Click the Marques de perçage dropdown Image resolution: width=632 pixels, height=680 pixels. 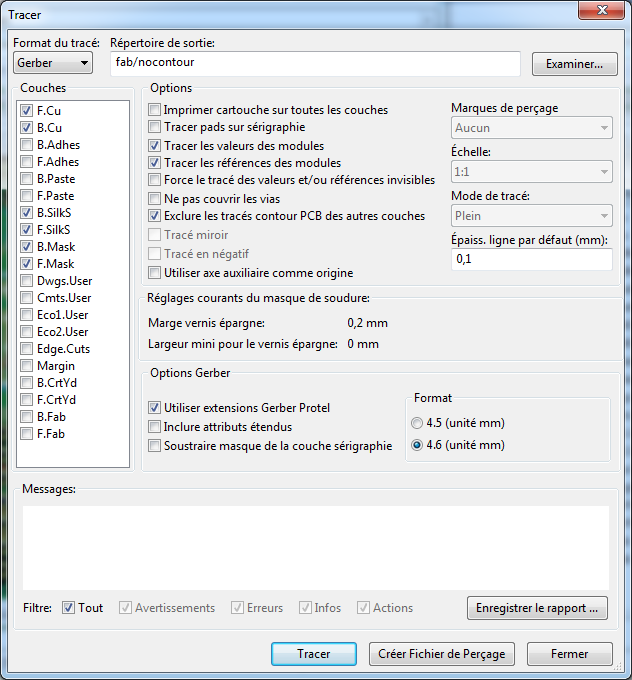531,128
